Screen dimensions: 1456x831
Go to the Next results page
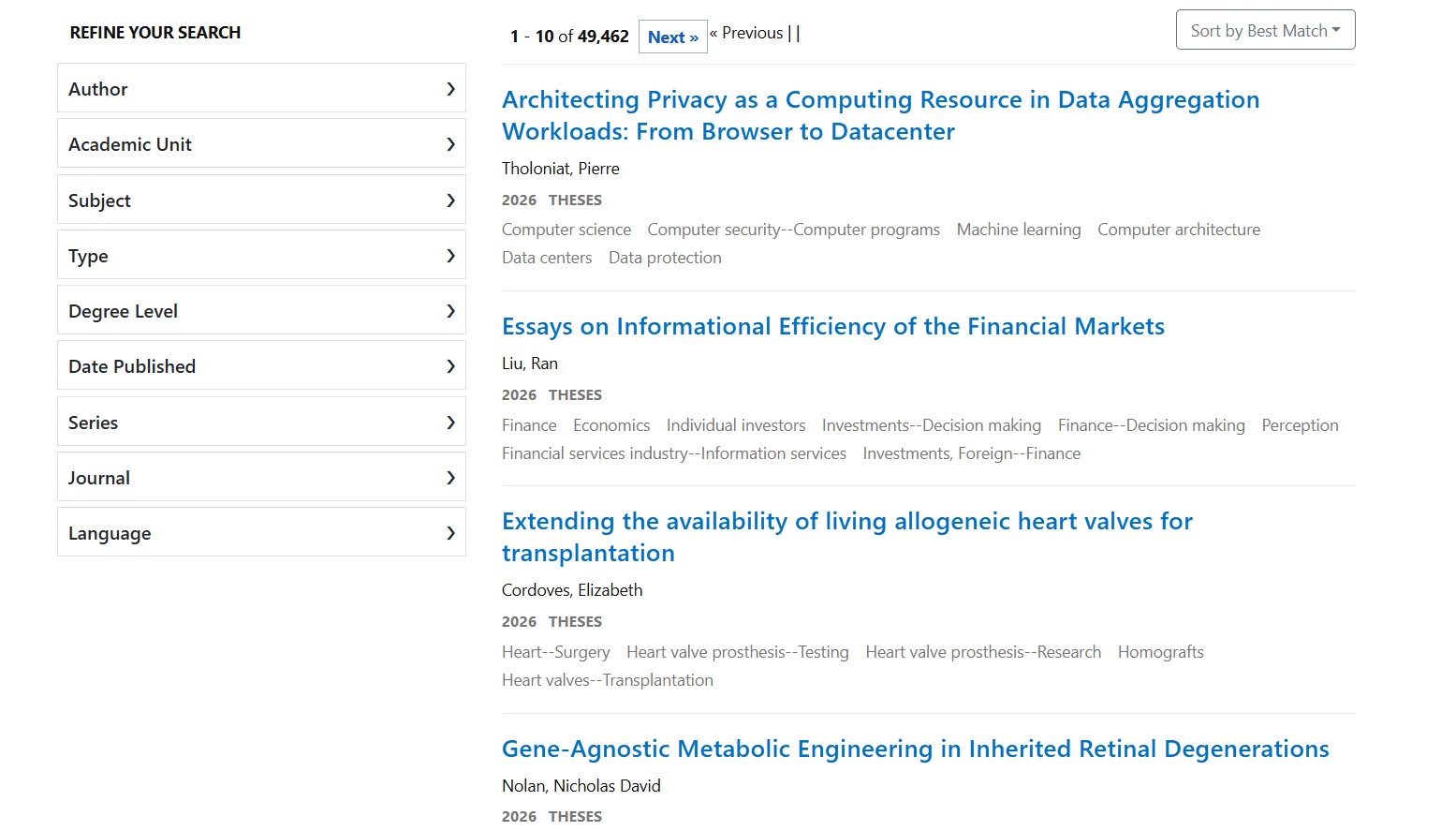coord(672,37)
